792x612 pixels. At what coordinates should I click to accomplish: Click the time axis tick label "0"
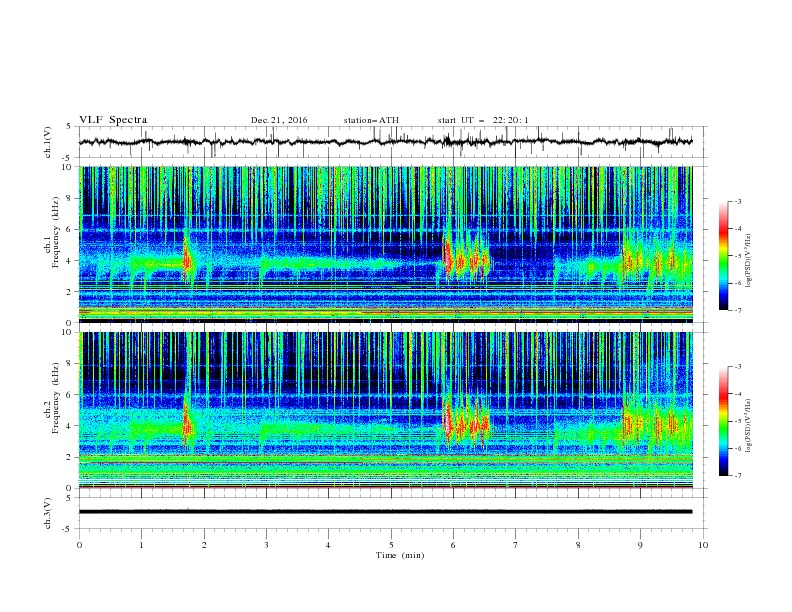pos(79,545)
